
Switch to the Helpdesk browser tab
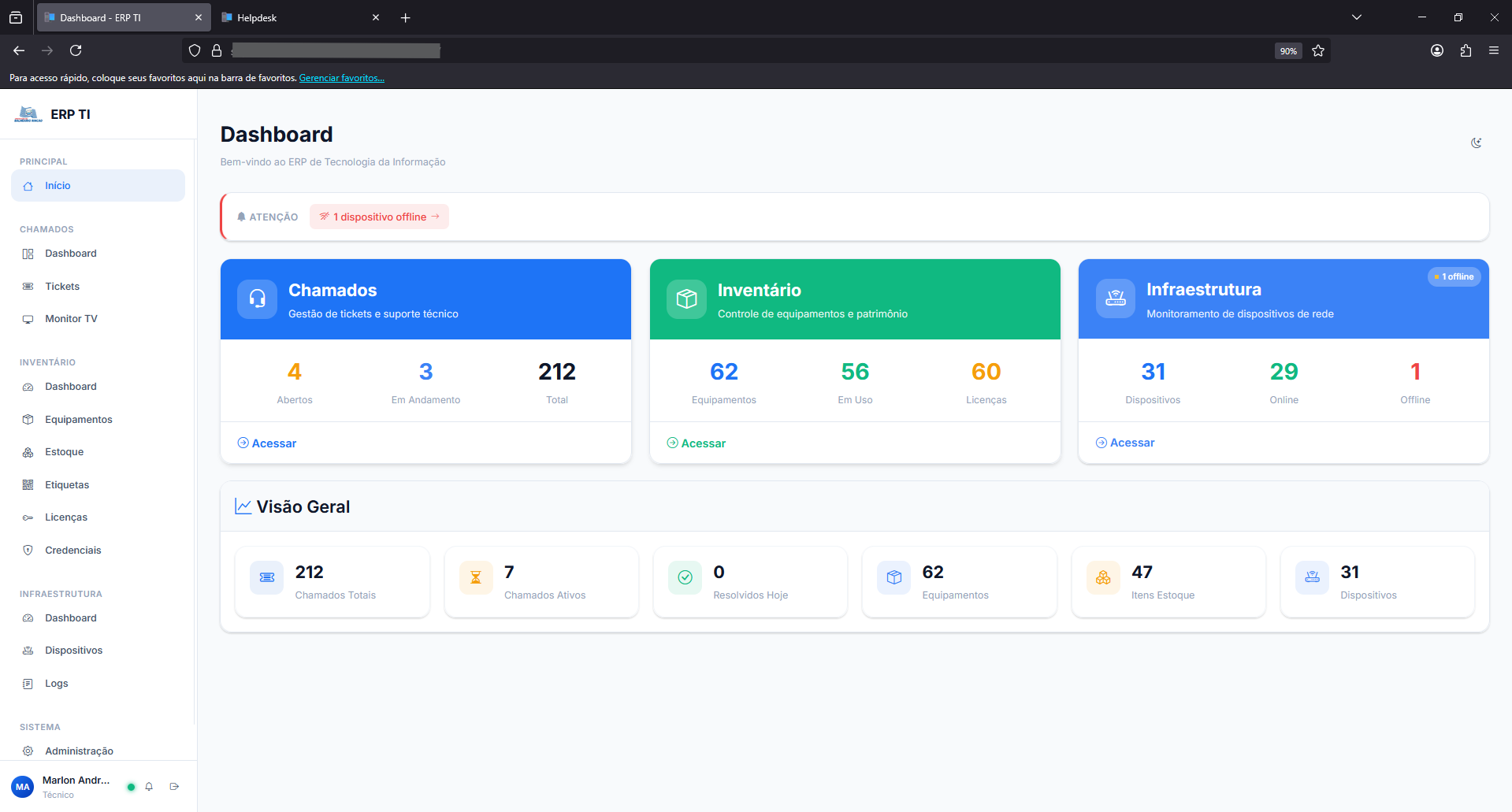(x=300, y=17)
